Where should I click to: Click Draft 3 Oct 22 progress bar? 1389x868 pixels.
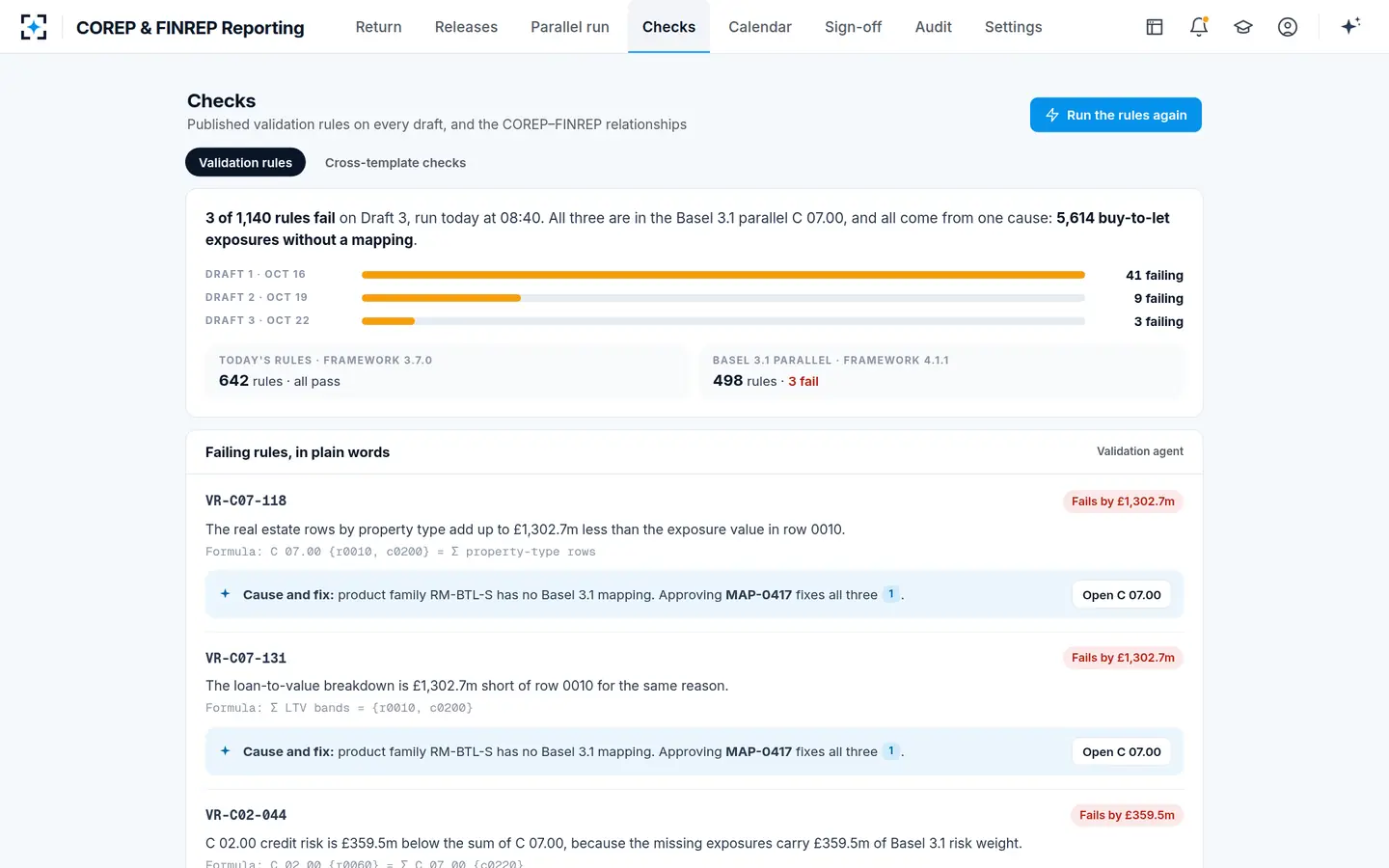coord(723,321)
